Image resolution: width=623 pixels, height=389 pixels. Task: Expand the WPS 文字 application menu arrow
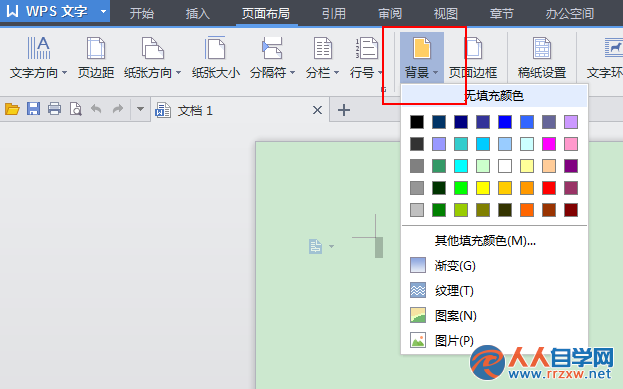103,11
